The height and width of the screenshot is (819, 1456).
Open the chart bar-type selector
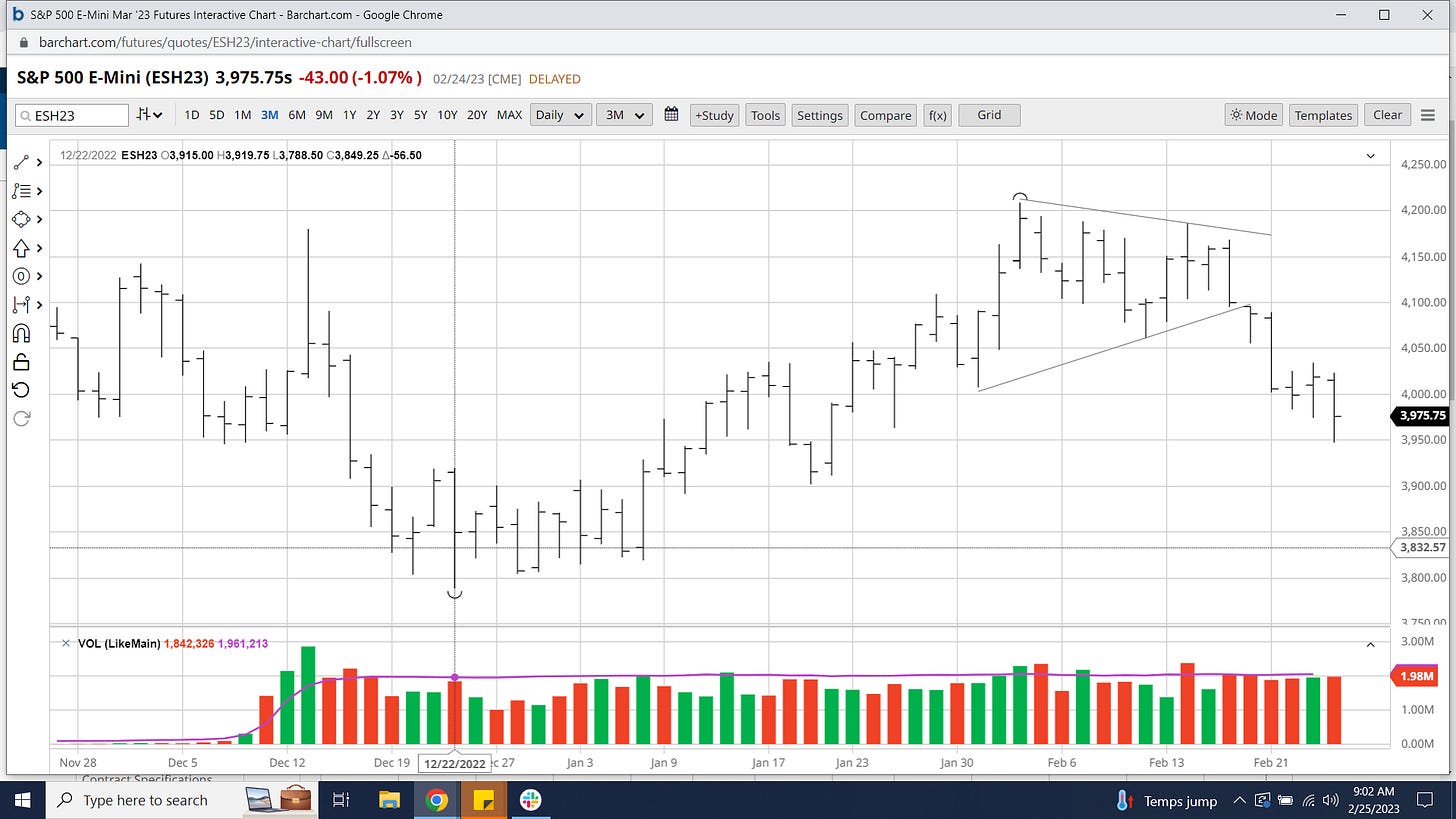click(150, 115)
